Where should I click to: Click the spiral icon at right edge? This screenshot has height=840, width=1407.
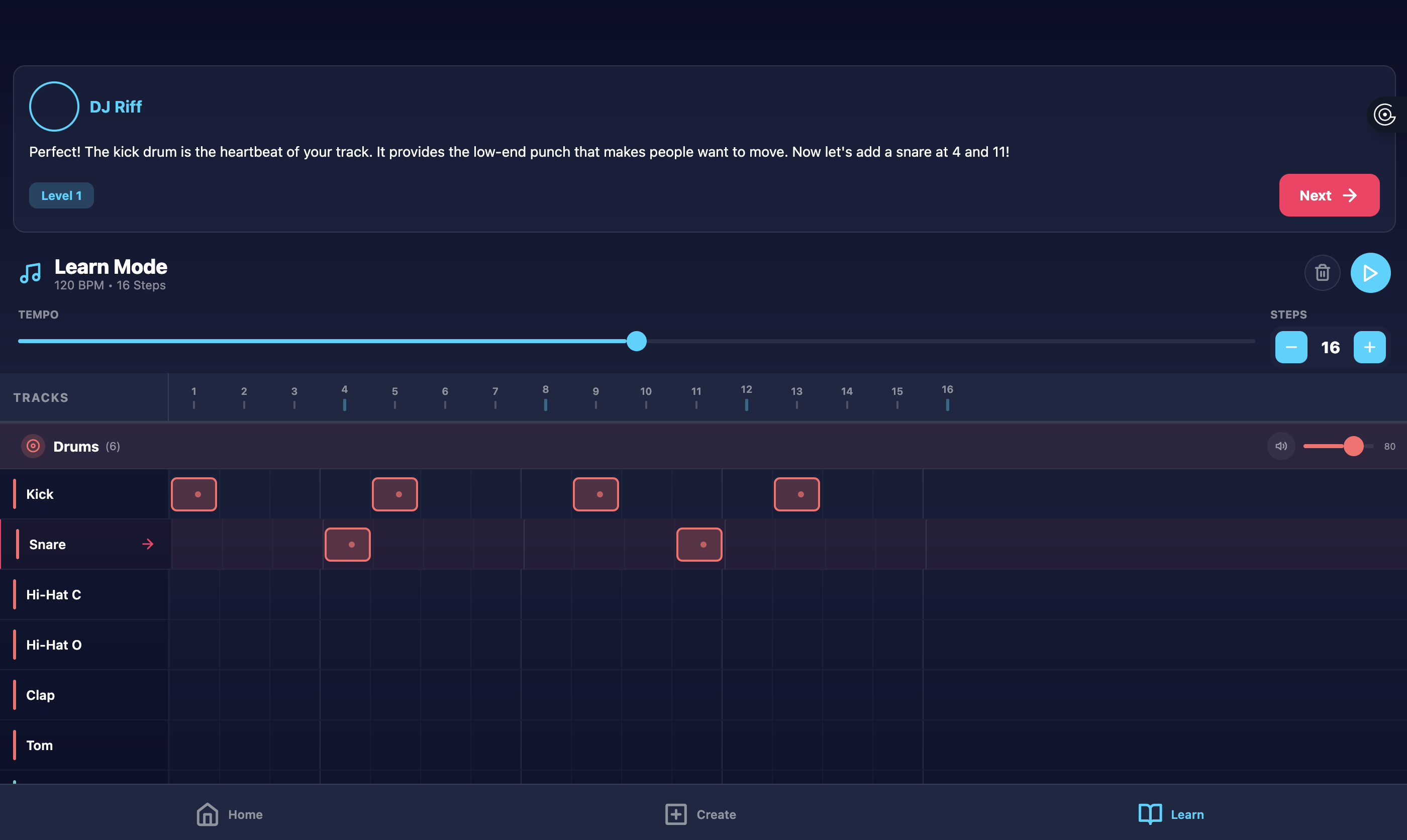click(x=1384, y=115)
